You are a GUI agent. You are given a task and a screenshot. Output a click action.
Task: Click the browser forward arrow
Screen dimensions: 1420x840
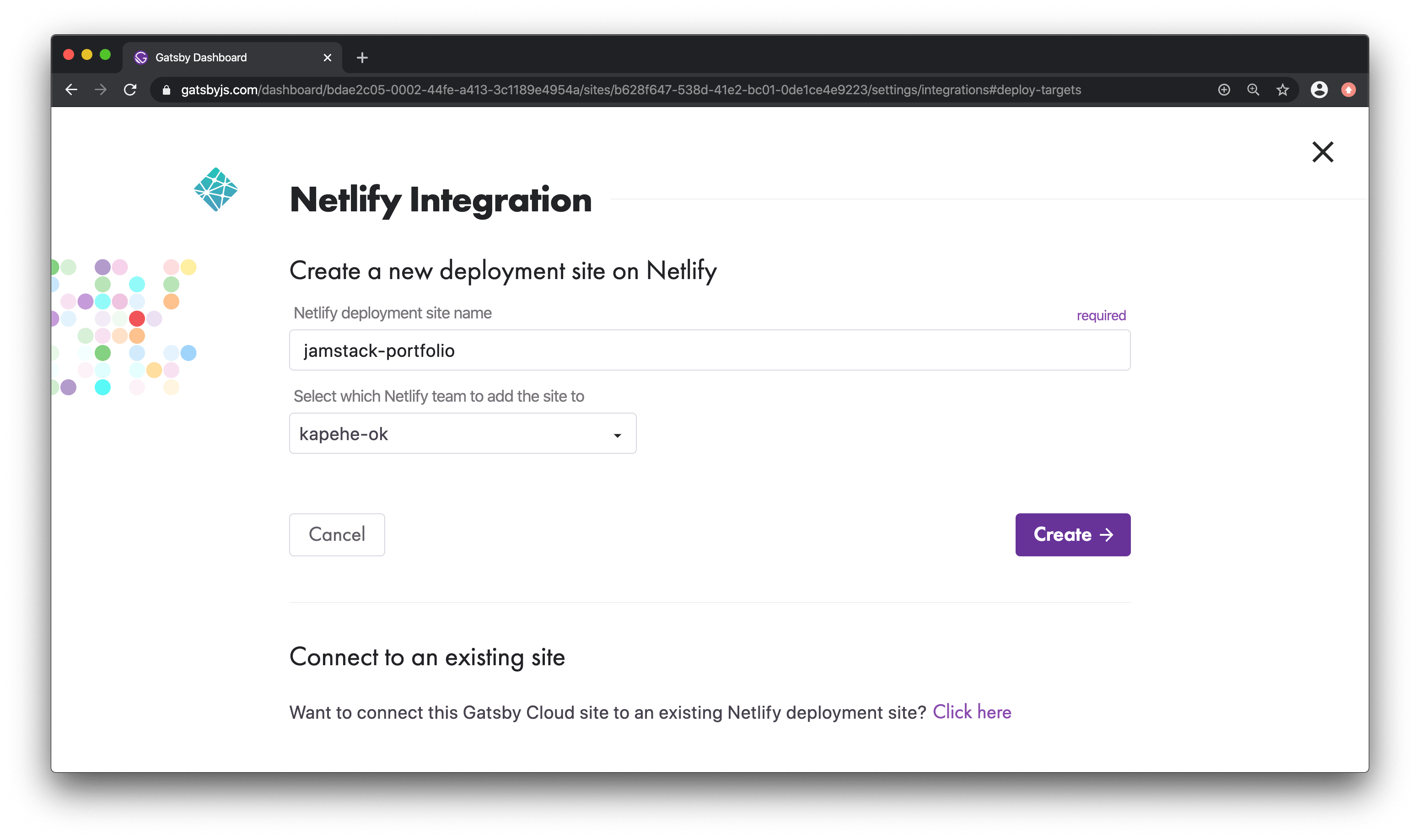click(x=101, y=89)
